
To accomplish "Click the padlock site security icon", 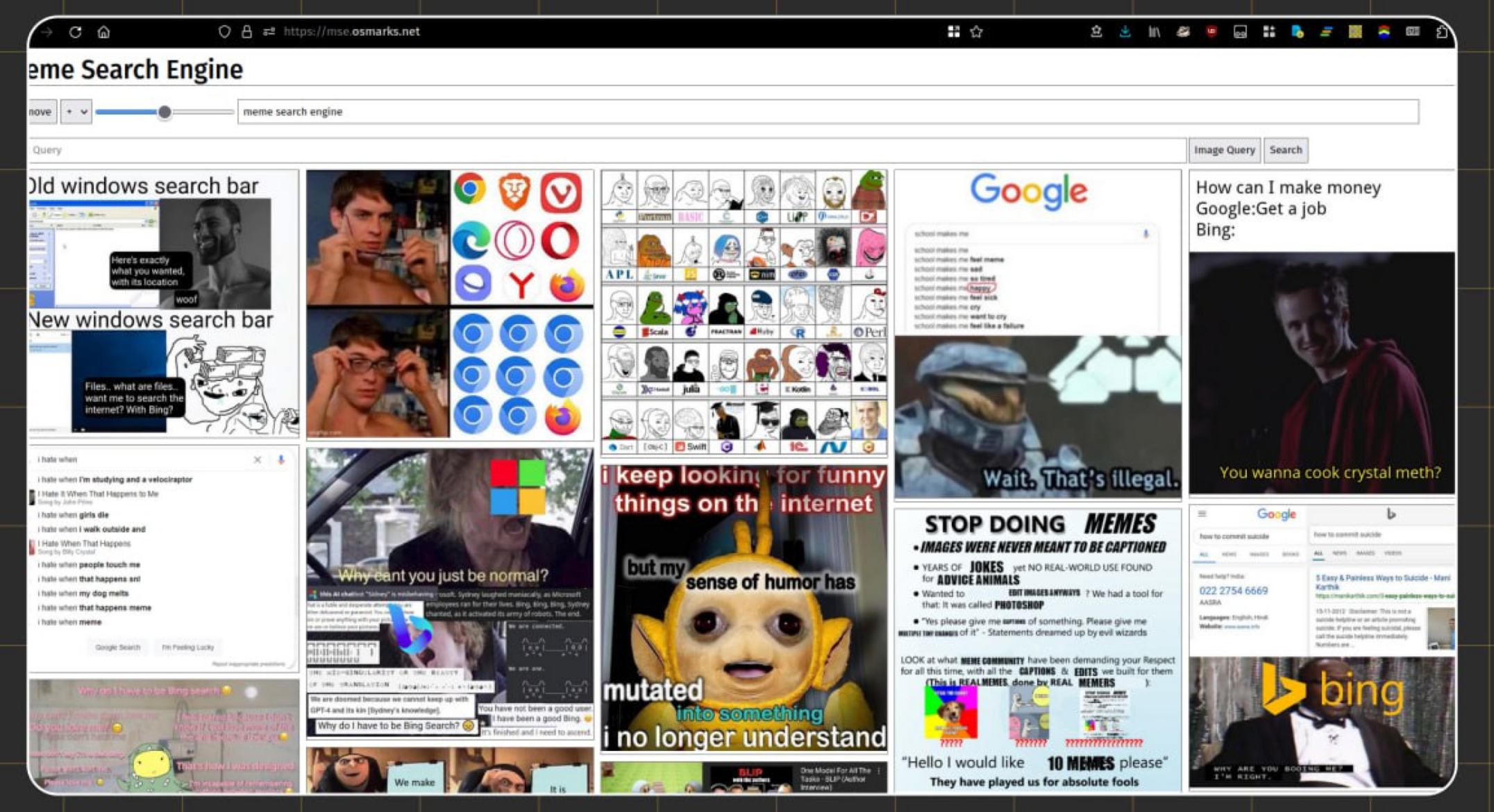I will tap(246, 32).
